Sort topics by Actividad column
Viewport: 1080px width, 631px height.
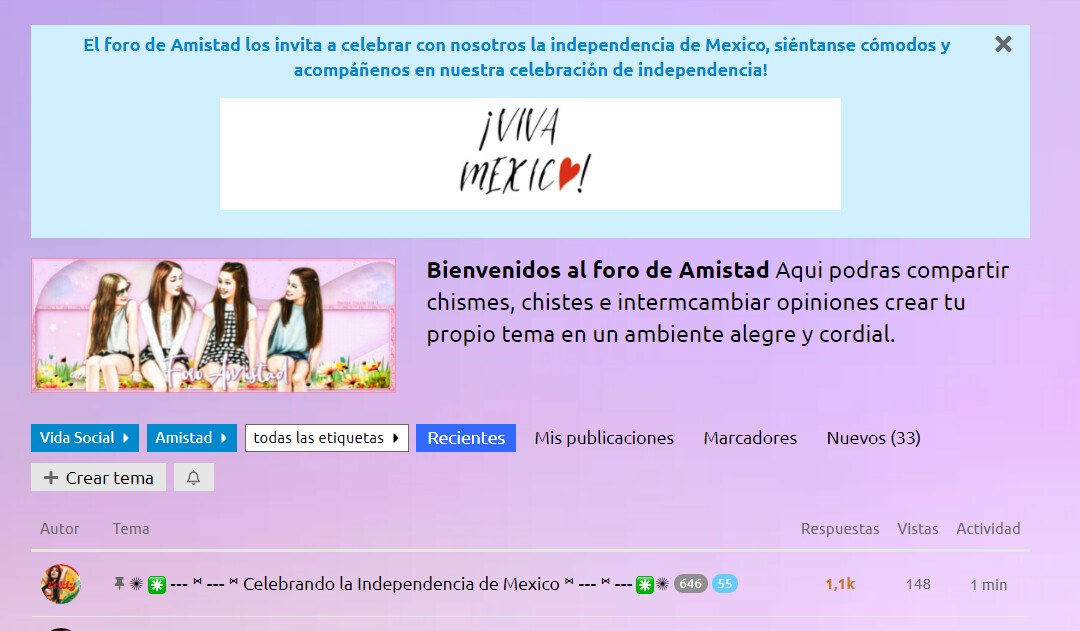click(x=988, y=528)
